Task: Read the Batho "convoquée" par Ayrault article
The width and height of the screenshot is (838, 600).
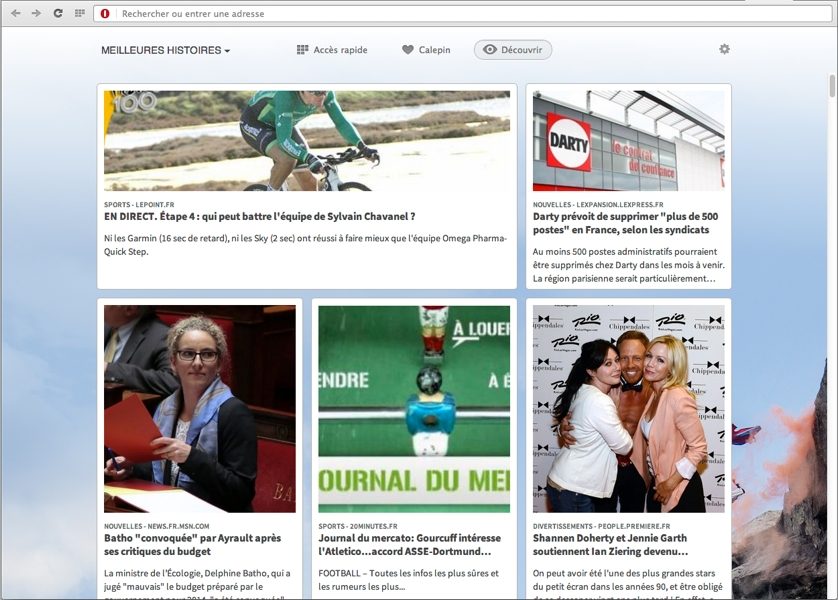Action: click(x=193, y=544)
